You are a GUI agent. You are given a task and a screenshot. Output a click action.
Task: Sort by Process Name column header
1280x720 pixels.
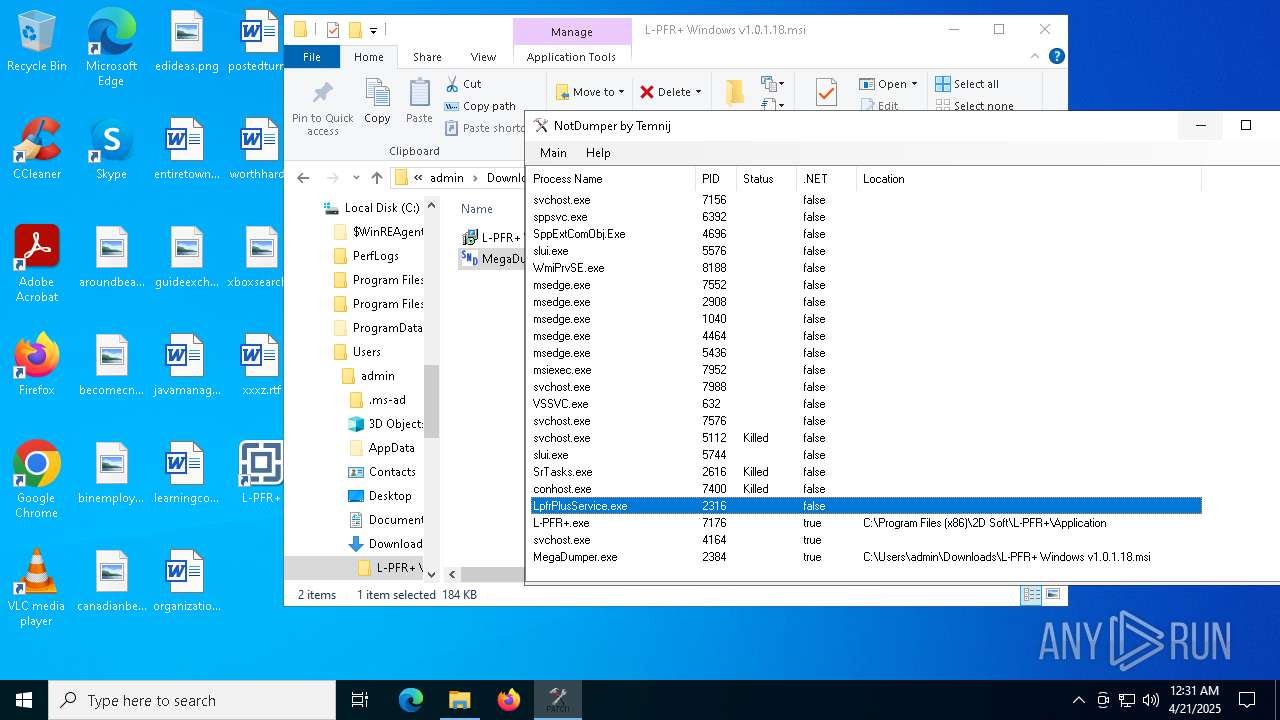click(612, 179)
